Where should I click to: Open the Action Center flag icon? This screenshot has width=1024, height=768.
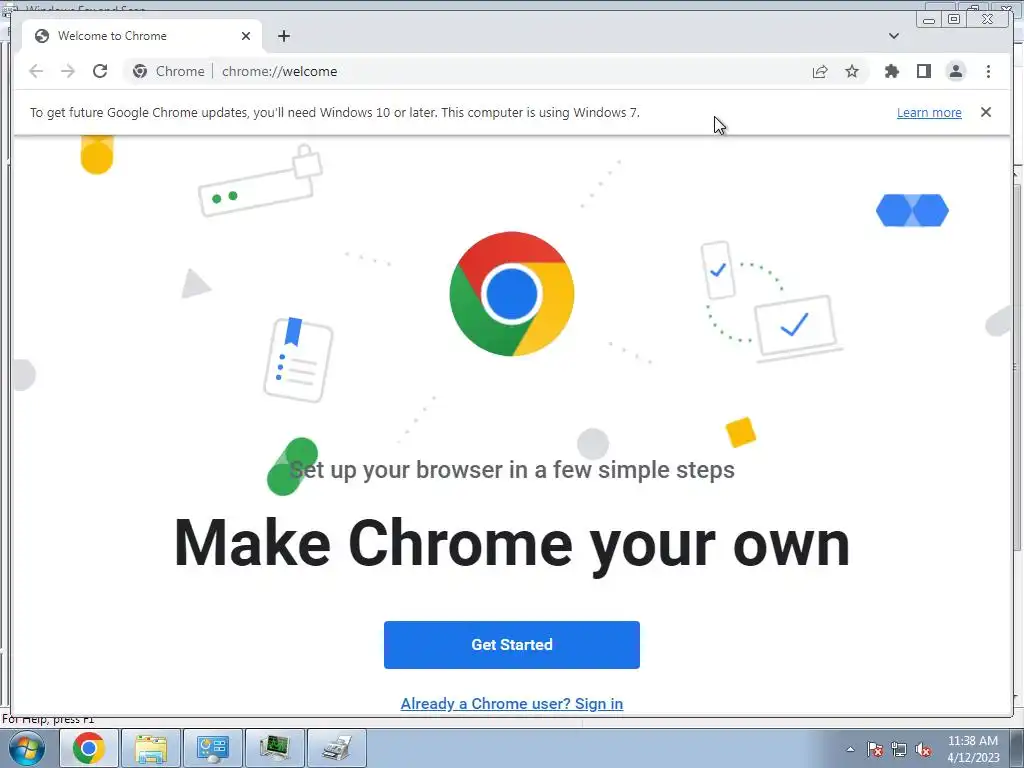click(875, 749)
